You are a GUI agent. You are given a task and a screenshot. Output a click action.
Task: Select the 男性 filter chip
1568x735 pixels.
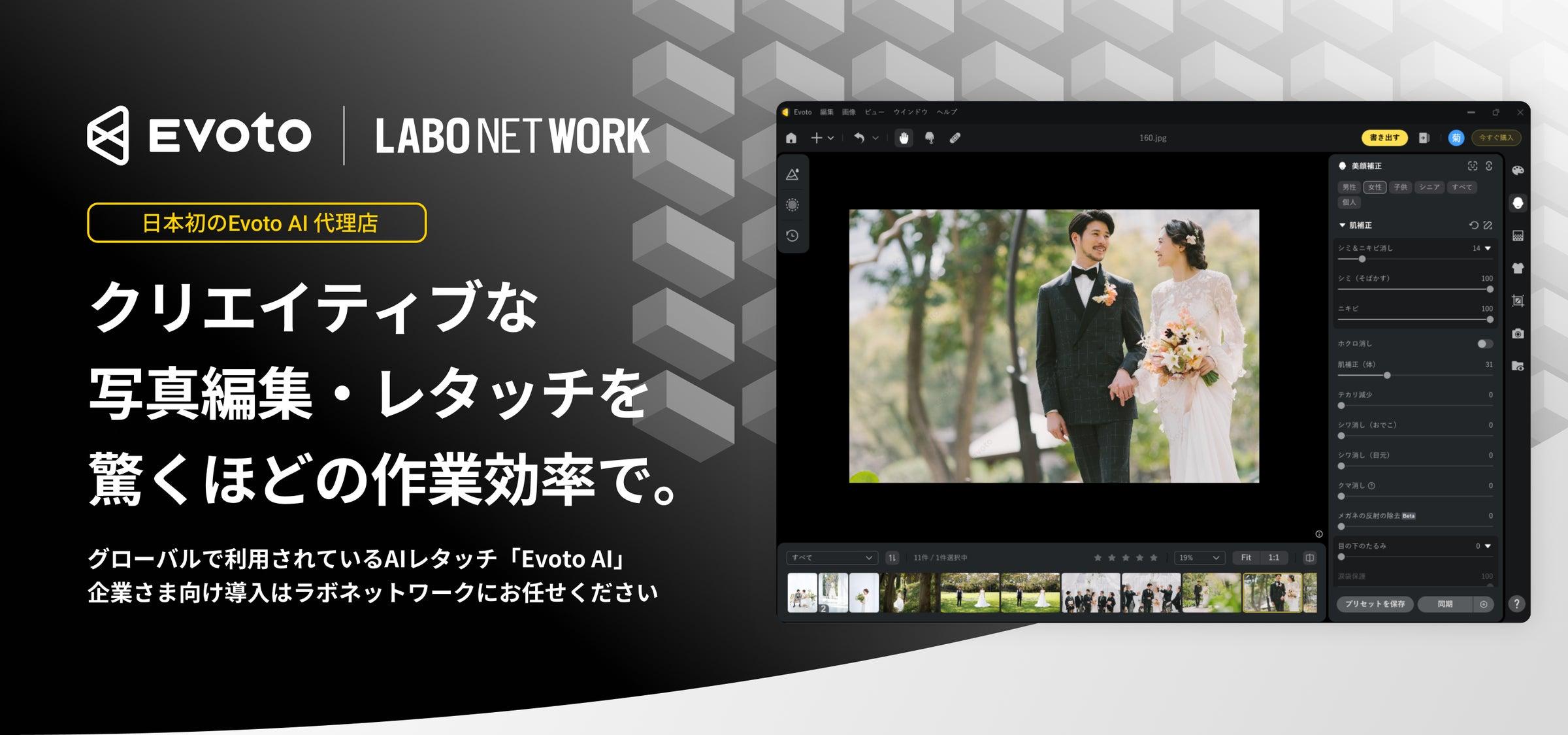tap(1349, 188)
